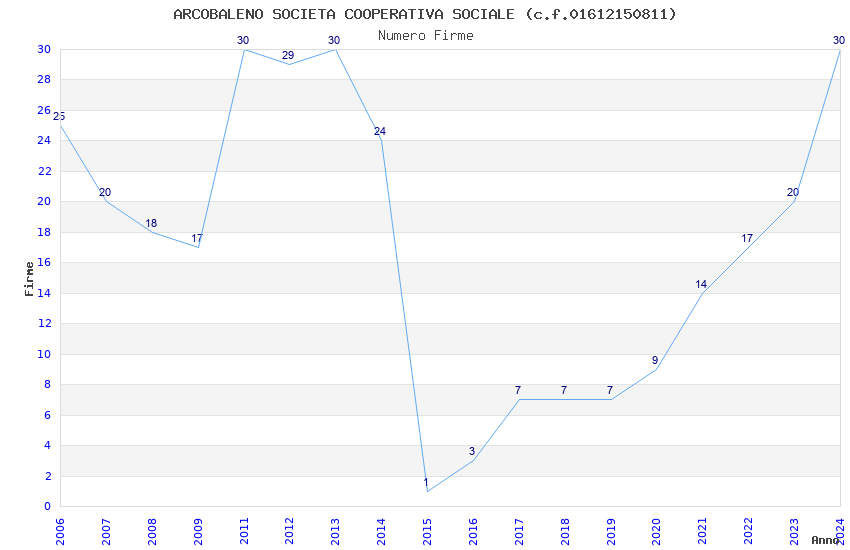850x550 pixels.
Task: Click the data label 25 for year 2006
Action: point(59,117)
